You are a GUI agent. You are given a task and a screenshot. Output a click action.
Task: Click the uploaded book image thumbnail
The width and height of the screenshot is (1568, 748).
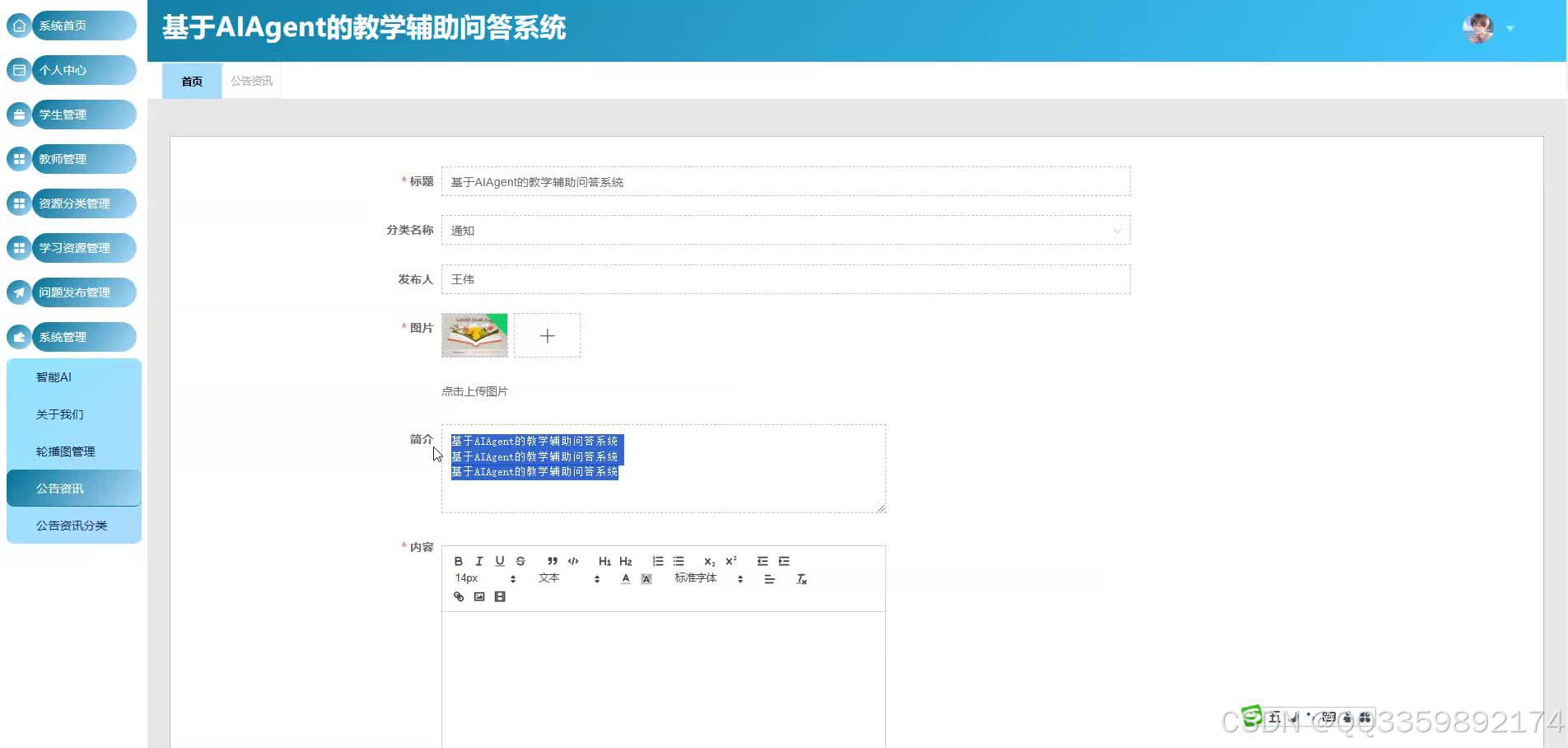[474, 335]
